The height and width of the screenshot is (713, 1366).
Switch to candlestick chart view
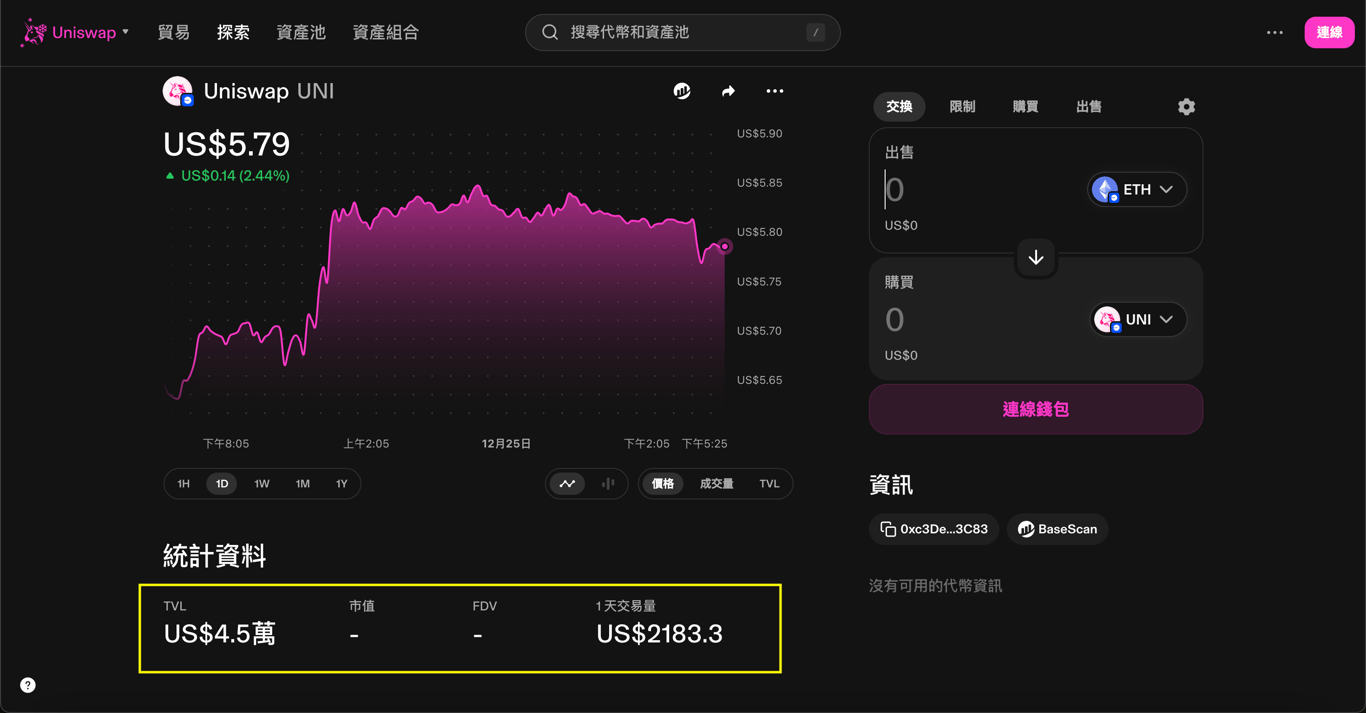point(608,484)
